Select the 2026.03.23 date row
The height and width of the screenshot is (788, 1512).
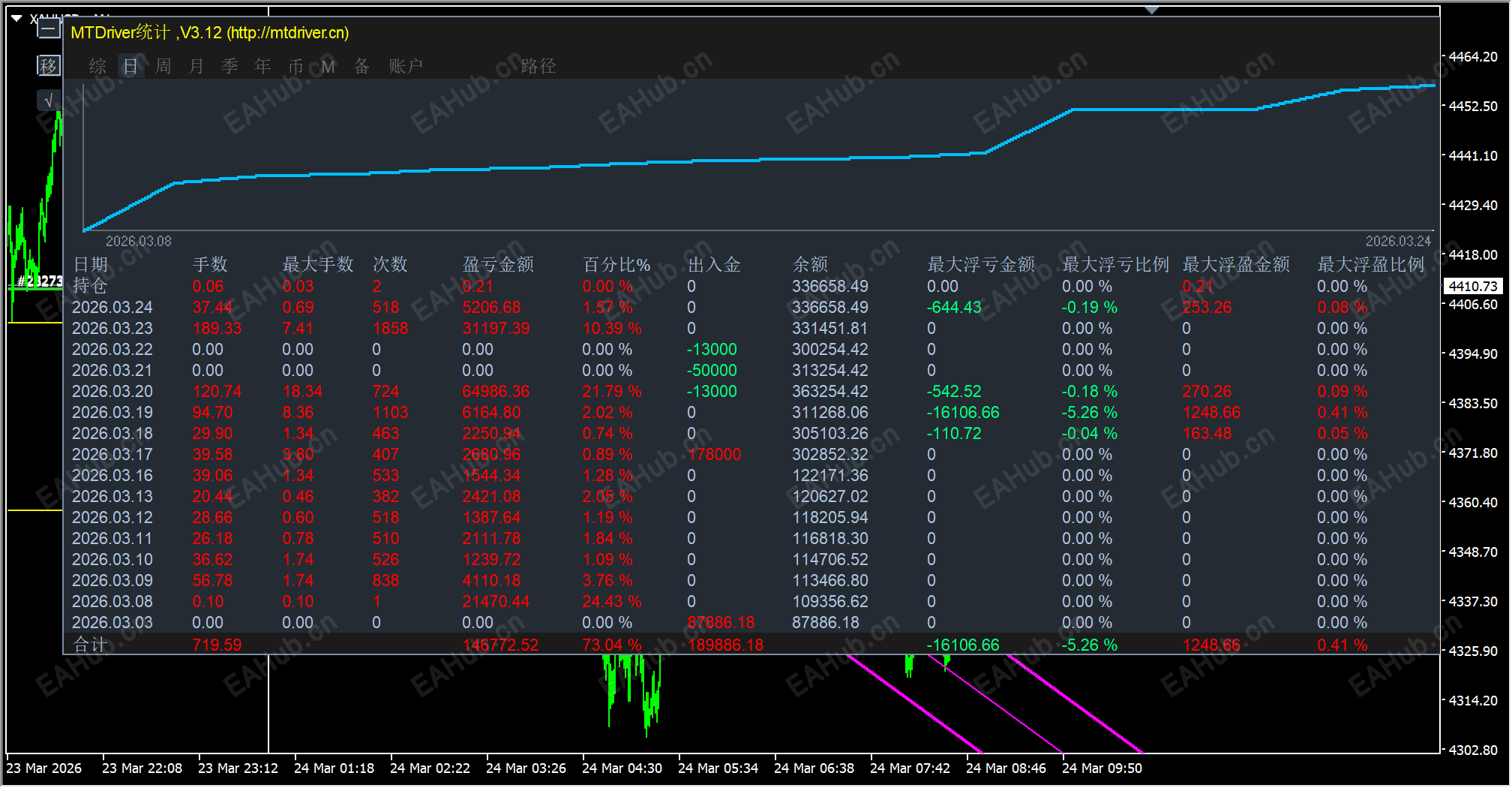tap(112, 329)
